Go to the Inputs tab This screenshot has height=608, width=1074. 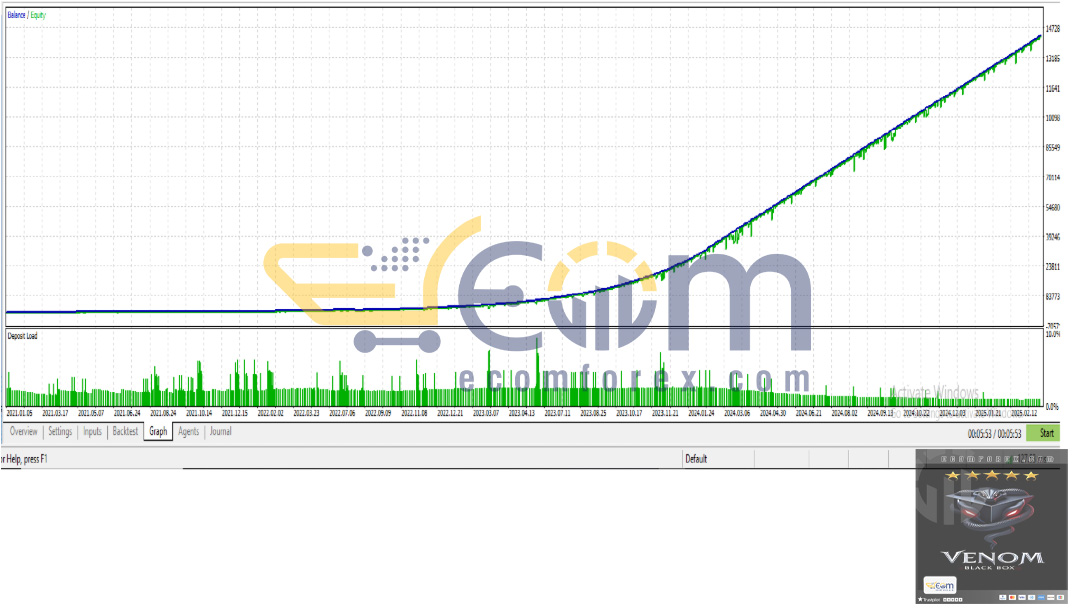(x=92, y=432)
